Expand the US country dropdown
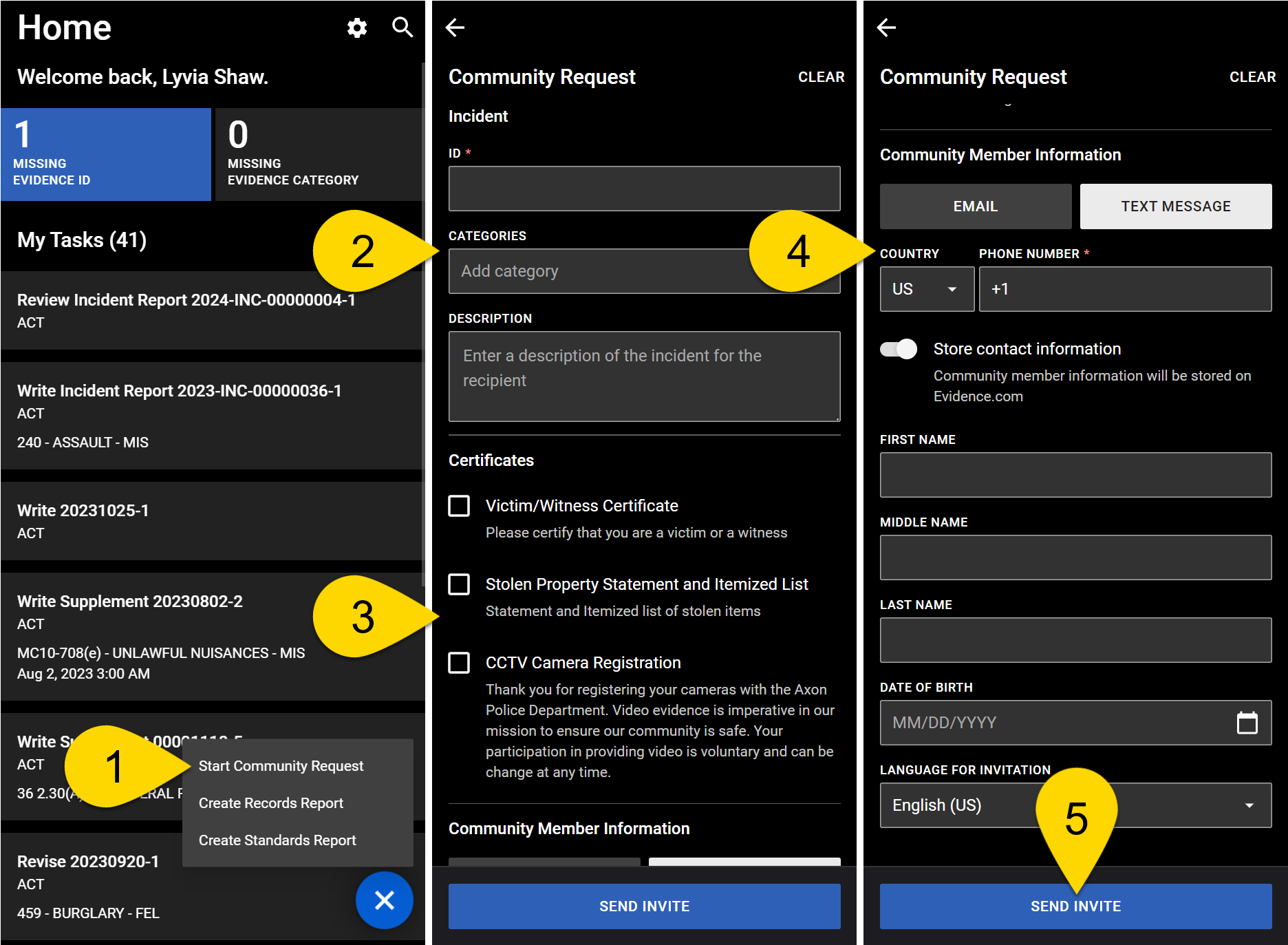Screen dimensions: 1288x945 point(926,289)
